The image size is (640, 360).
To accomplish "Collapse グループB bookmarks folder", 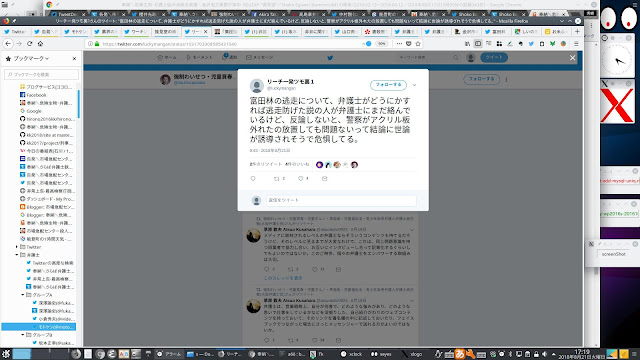I will pos(23,335).
